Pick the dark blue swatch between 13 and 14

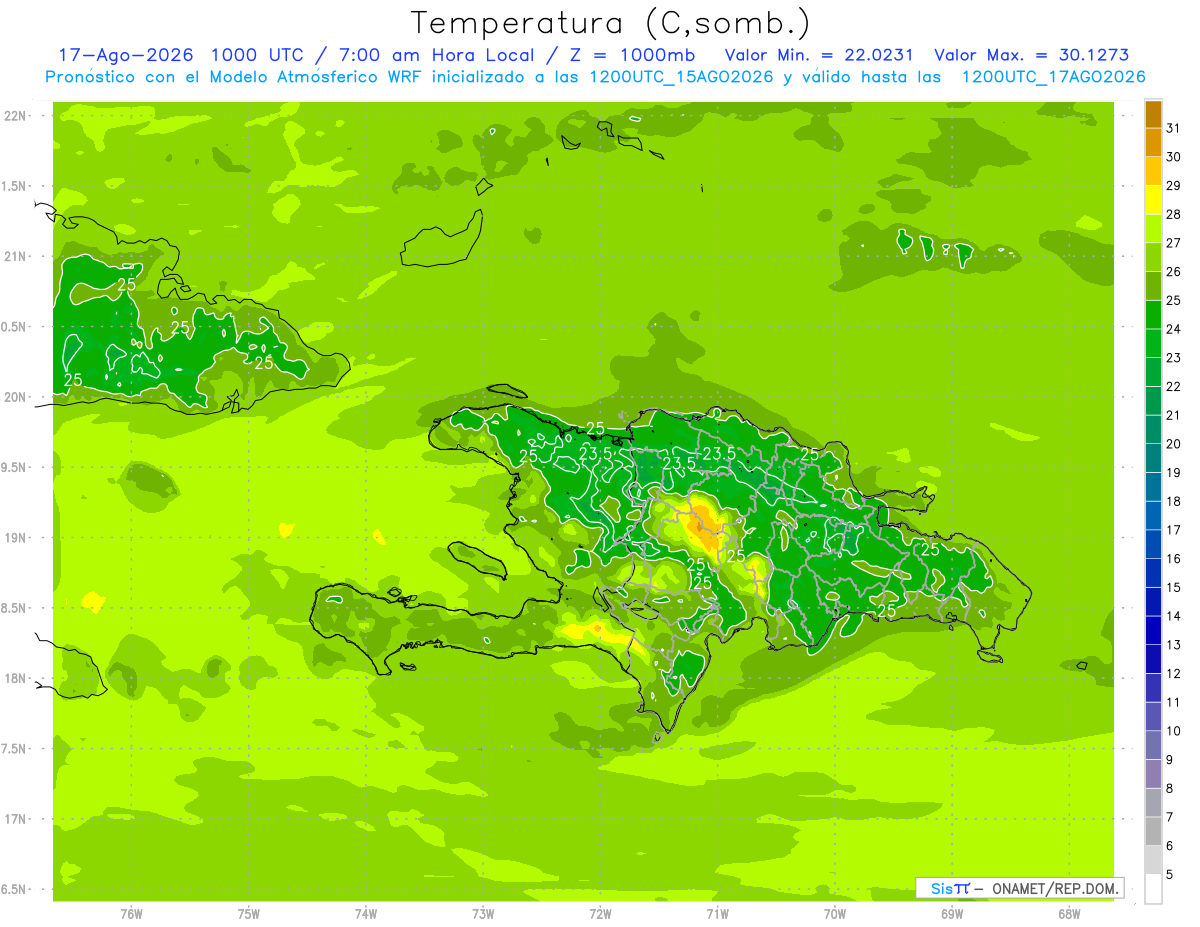point(1153,631)
